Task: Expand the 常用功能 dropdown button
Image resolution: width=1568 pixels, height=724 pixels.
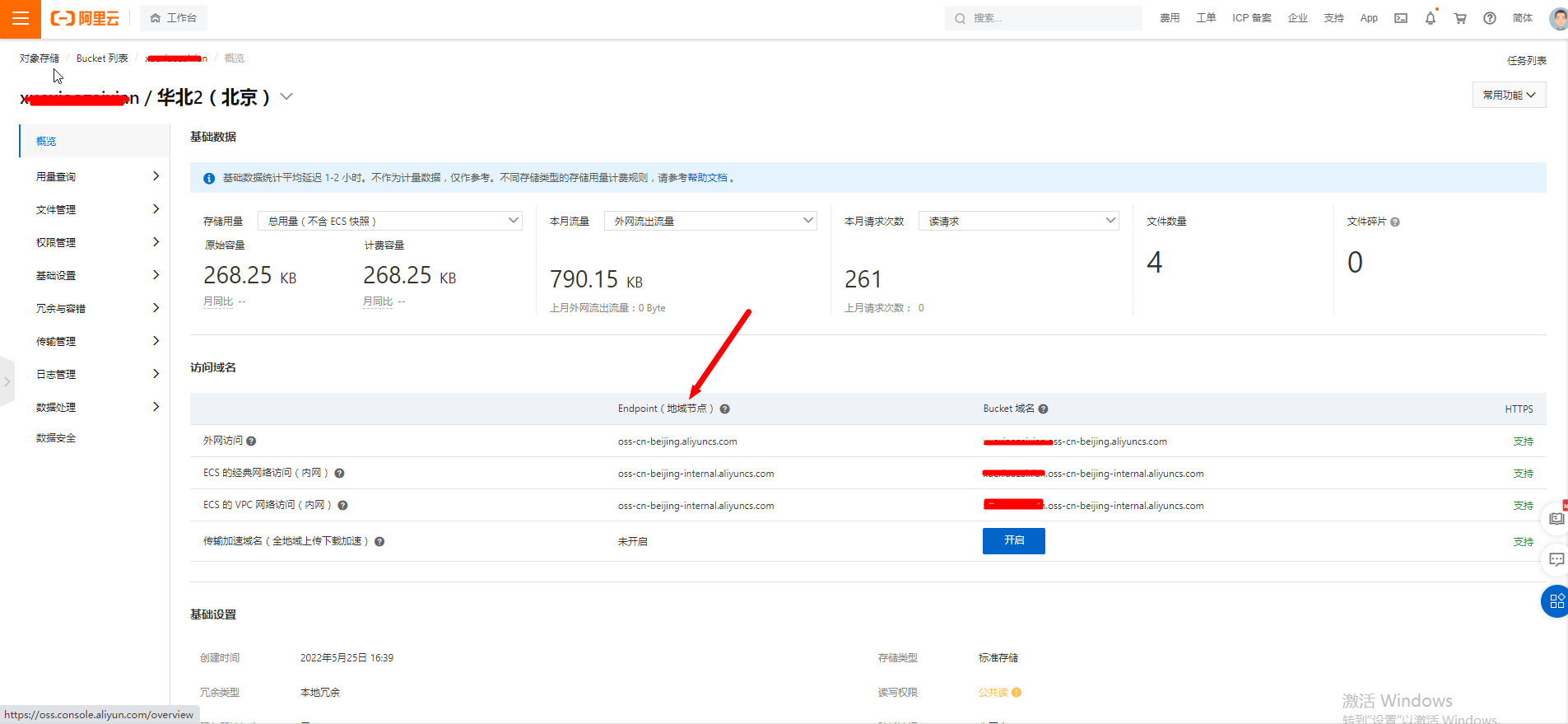Action: [x=1509, y=95]
